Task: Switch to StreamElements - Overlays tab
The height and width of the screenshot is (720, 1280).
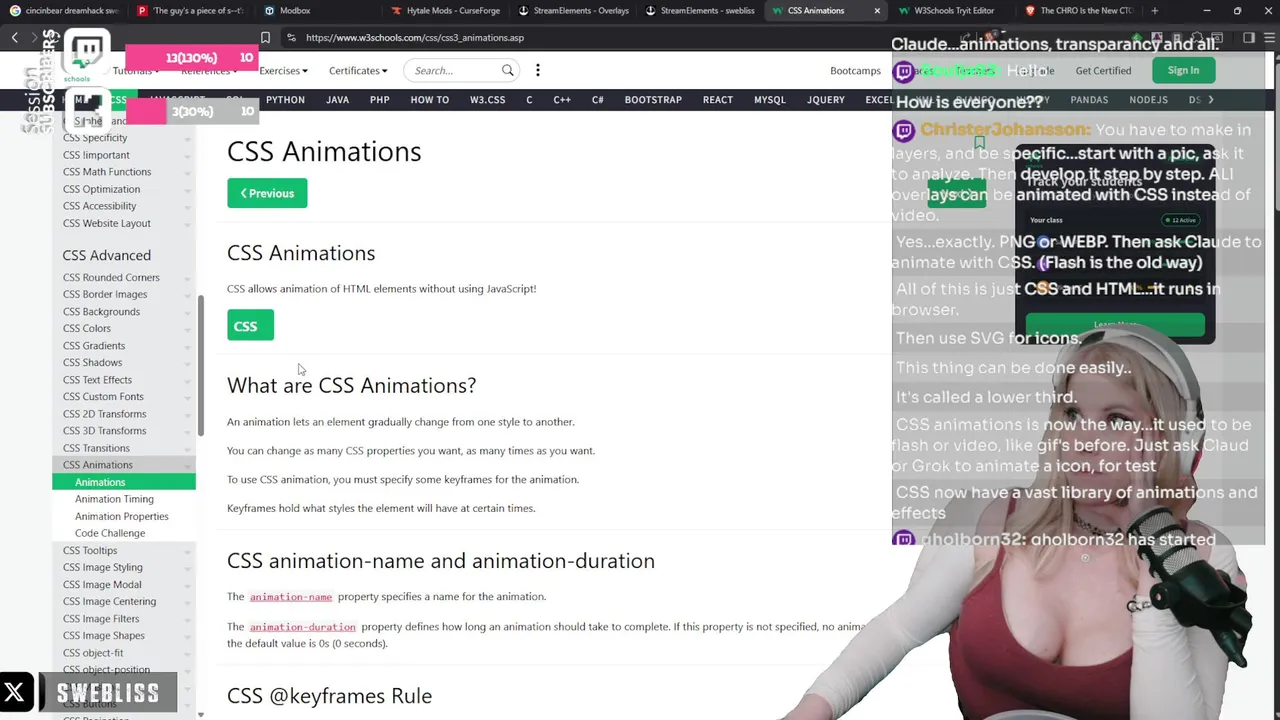Action: click(573, 10)
